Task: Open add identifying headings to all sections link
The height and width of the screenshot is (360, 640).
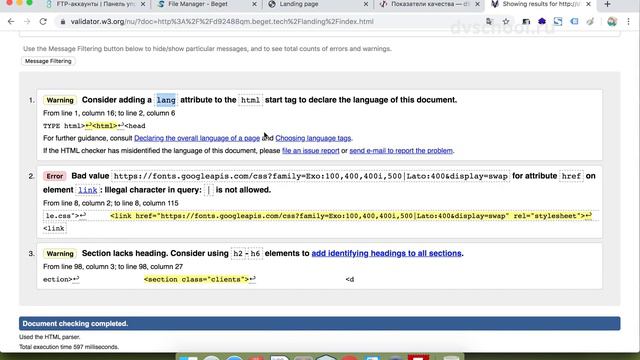Action: [386, 253]
